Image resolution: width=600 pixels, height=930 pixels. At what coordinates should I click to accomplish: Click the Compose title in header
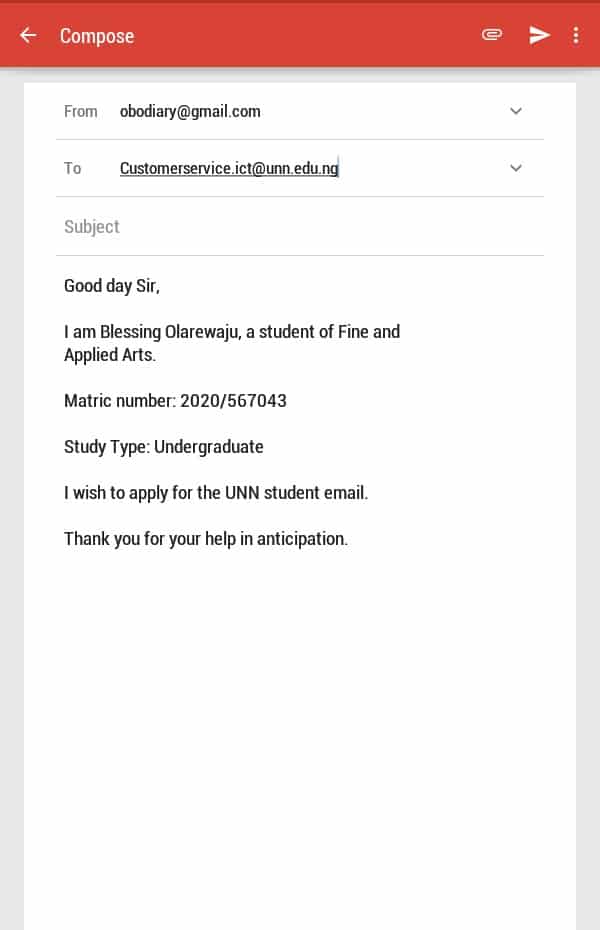(97, 36)
